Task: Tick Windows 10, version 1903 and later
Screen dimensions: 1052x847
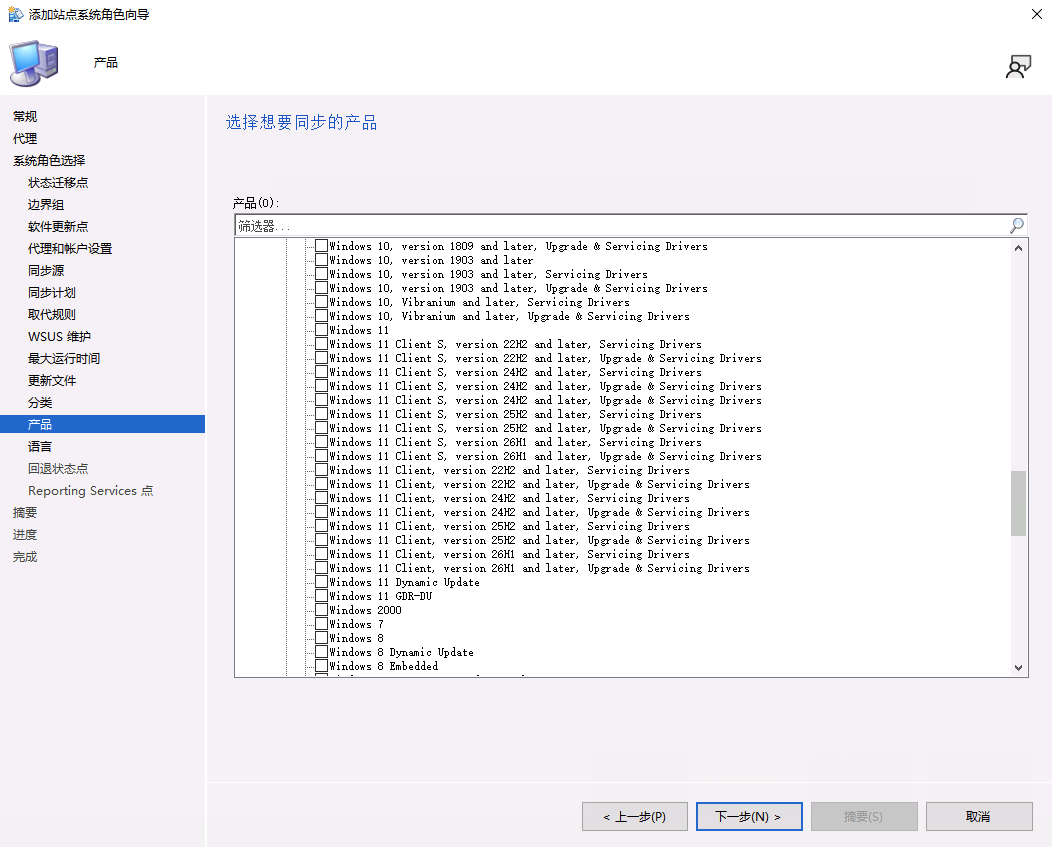Action: [x=321, y=260]
